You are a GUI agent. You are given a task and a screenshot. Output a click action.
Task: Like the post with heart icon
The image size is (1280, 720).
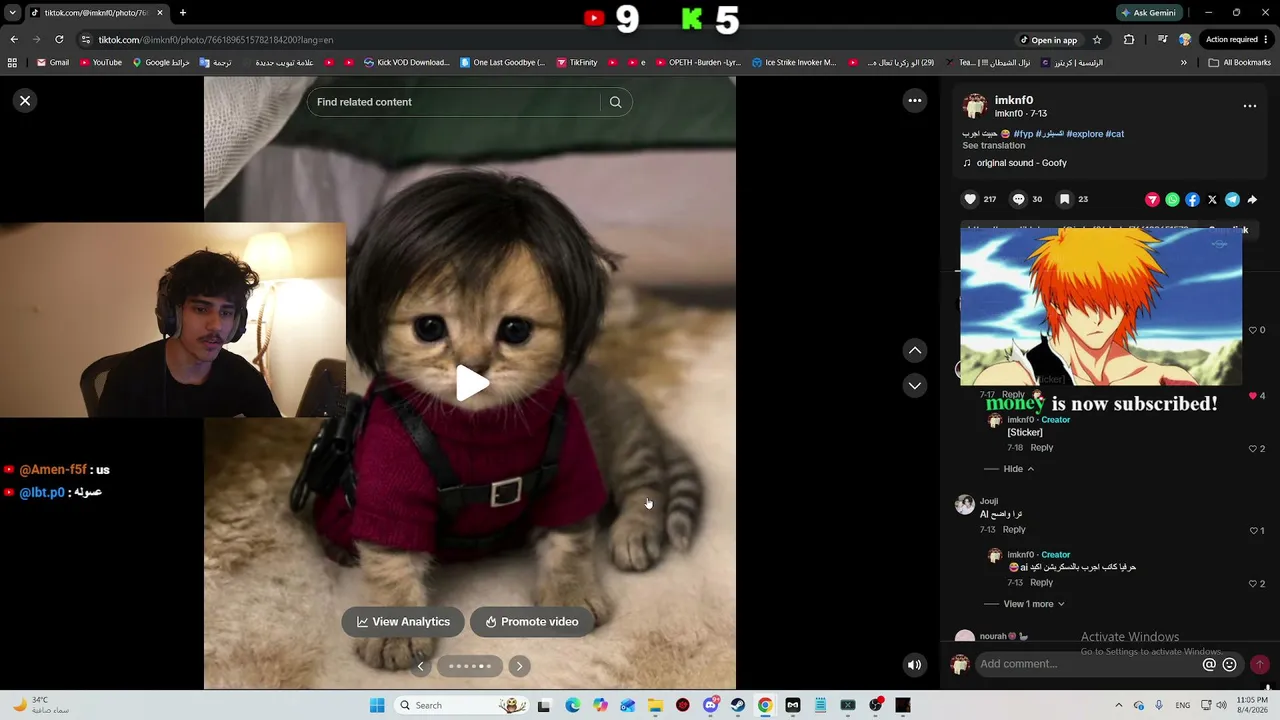click(970, 199)
